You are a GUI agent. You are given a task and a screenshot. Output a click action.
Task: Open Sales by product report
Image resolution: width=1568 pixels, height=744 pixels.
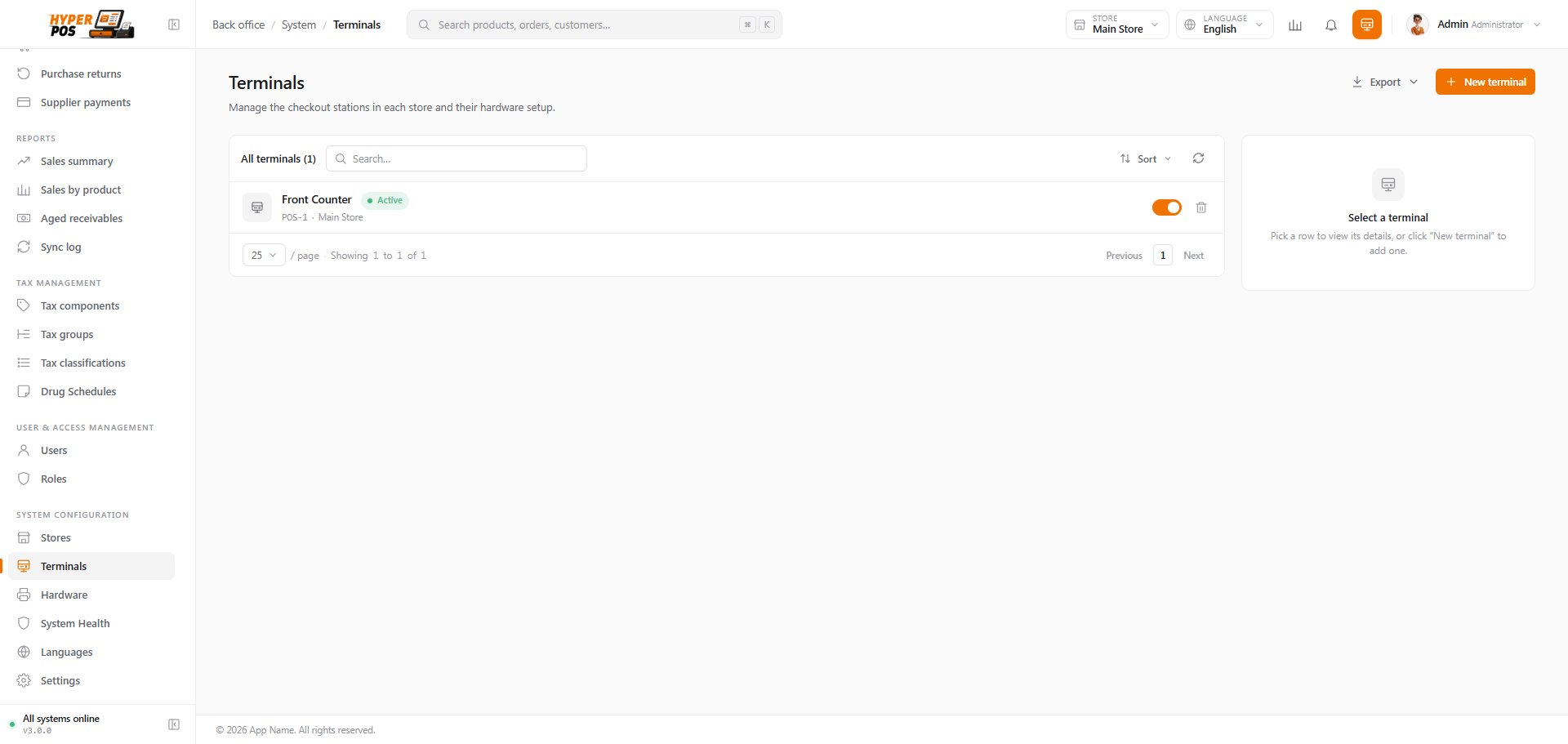point(91,189)
